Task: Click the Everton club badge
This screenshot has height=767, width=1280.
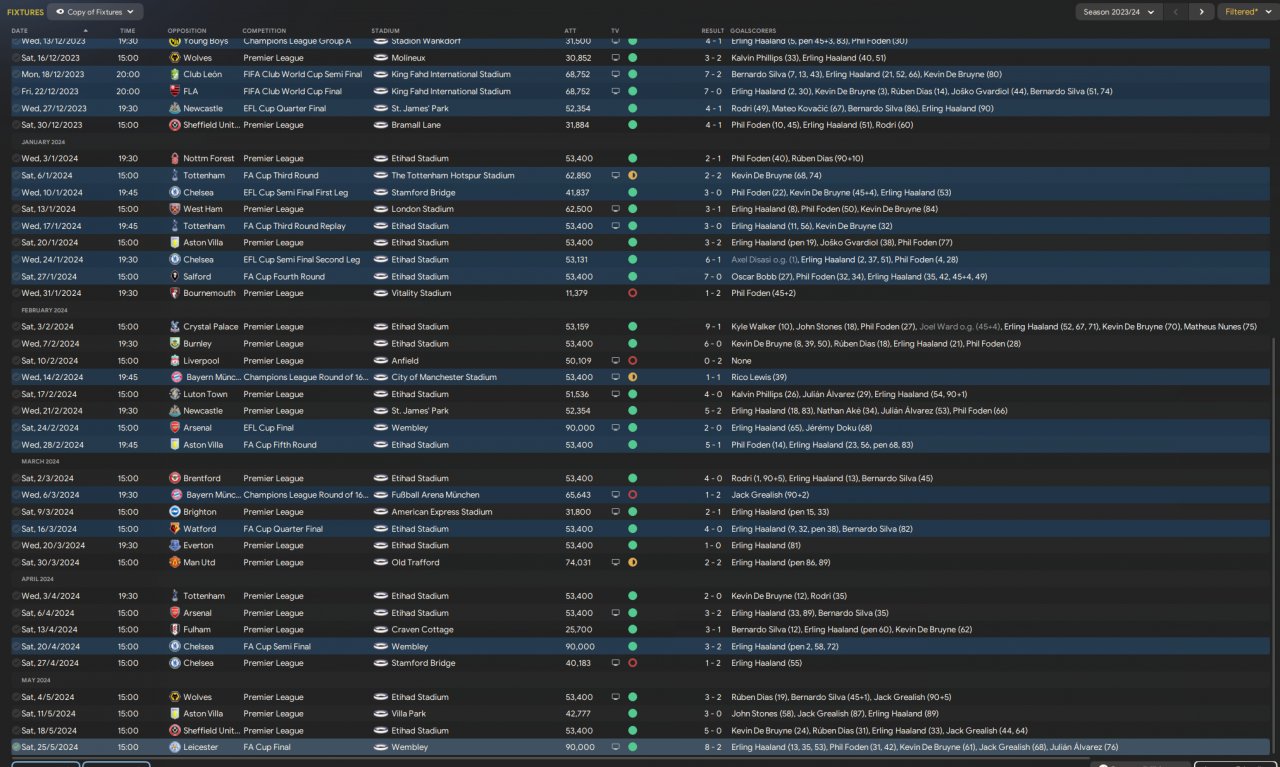Action: 175,546
